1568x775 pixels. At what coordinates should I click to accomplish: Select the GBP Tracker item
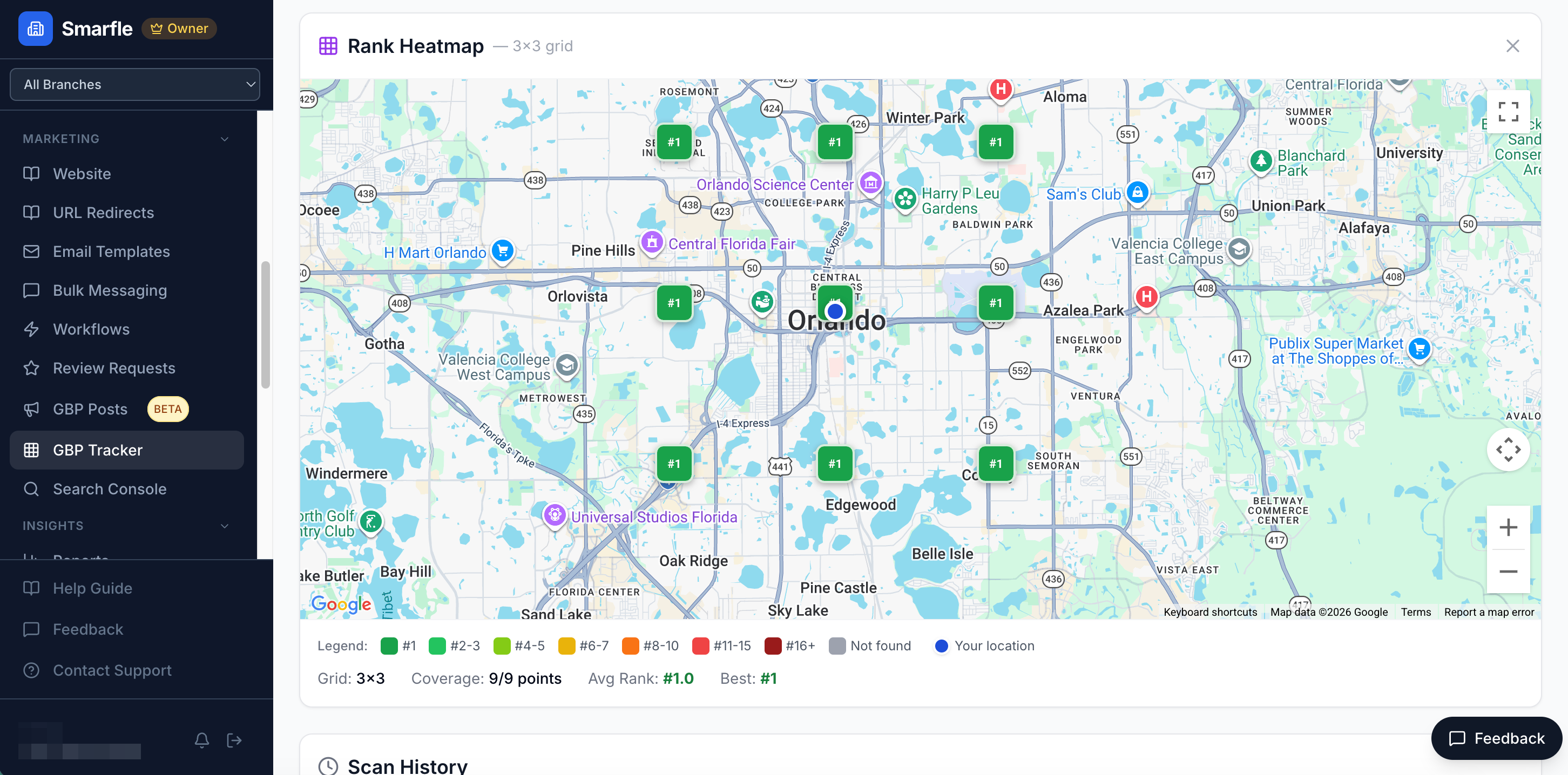(x=126, y=450)
